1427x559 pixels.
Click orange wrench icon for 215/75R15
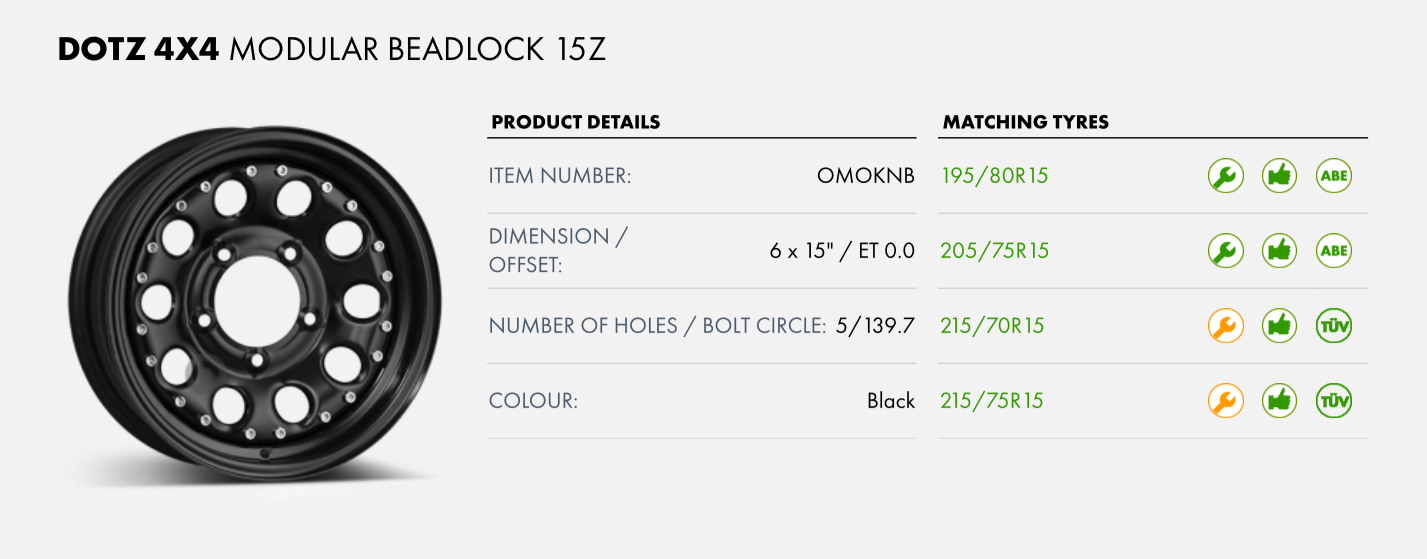tap(1226, 401)
